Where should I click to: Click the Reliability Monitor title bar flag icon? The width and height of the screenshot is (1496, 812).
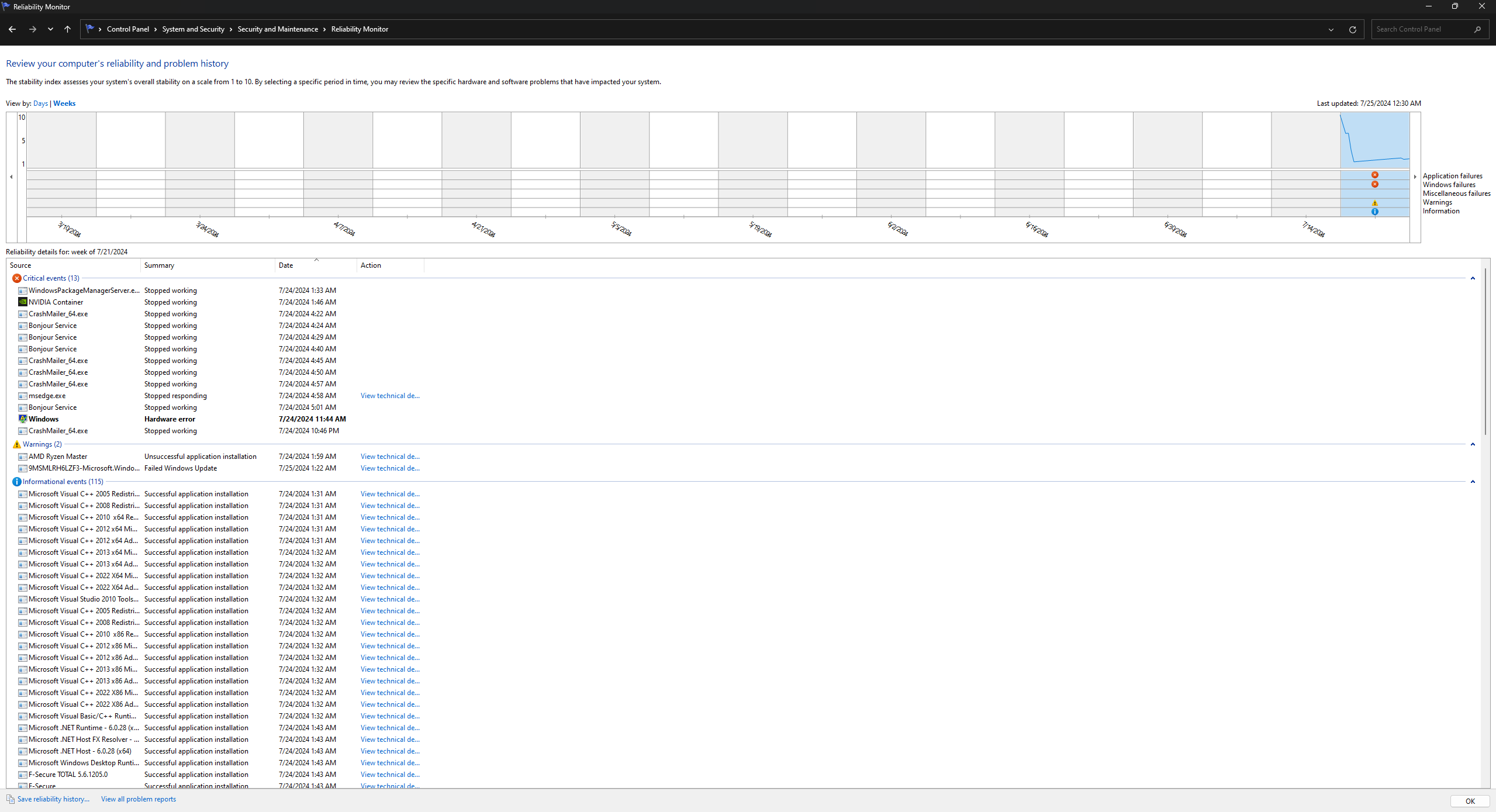[x=6, y=6]
